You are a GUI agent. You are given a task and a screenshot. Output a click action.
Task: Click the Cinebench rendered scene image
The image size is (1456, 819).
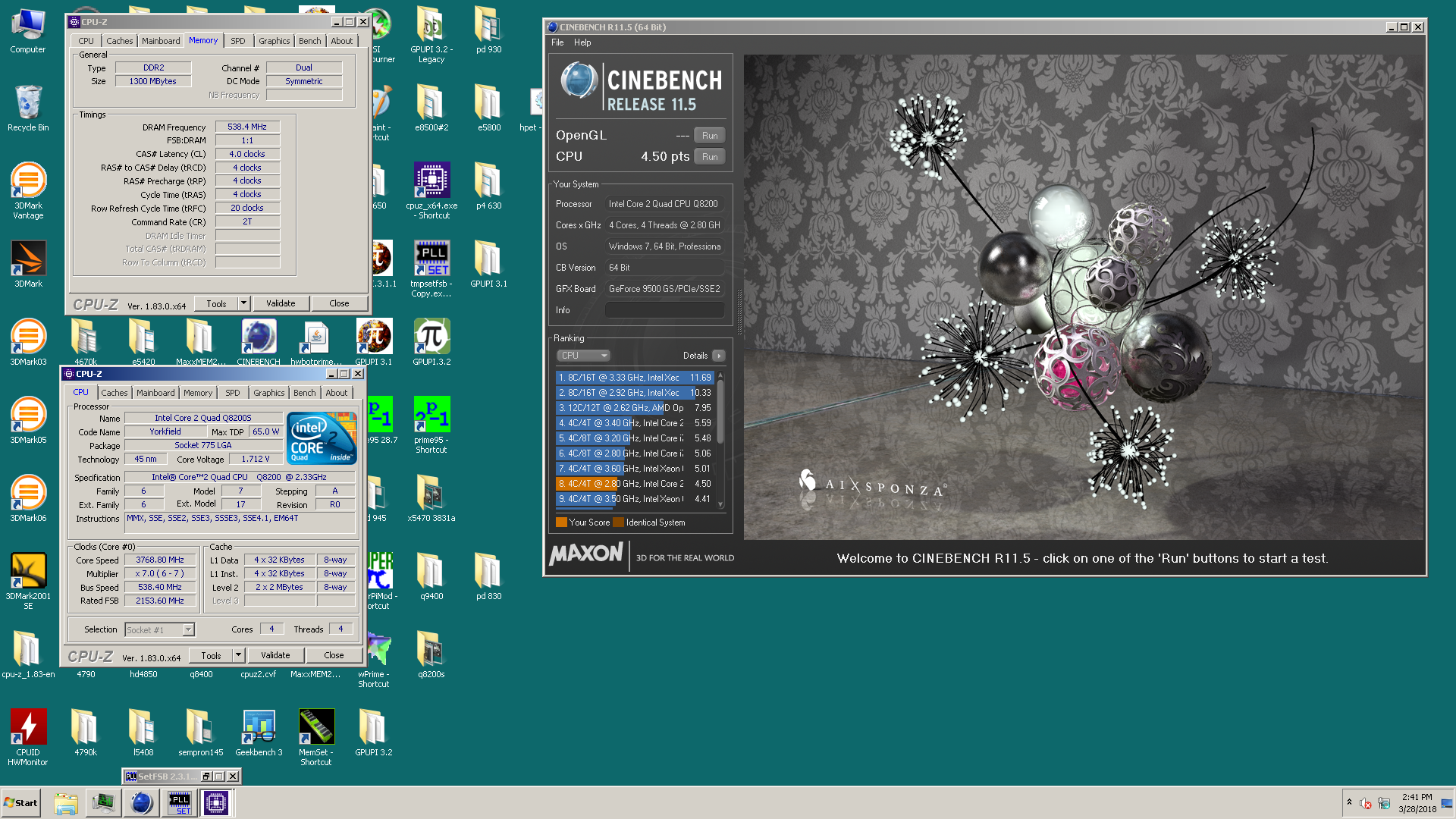(x=1084, y=297)
